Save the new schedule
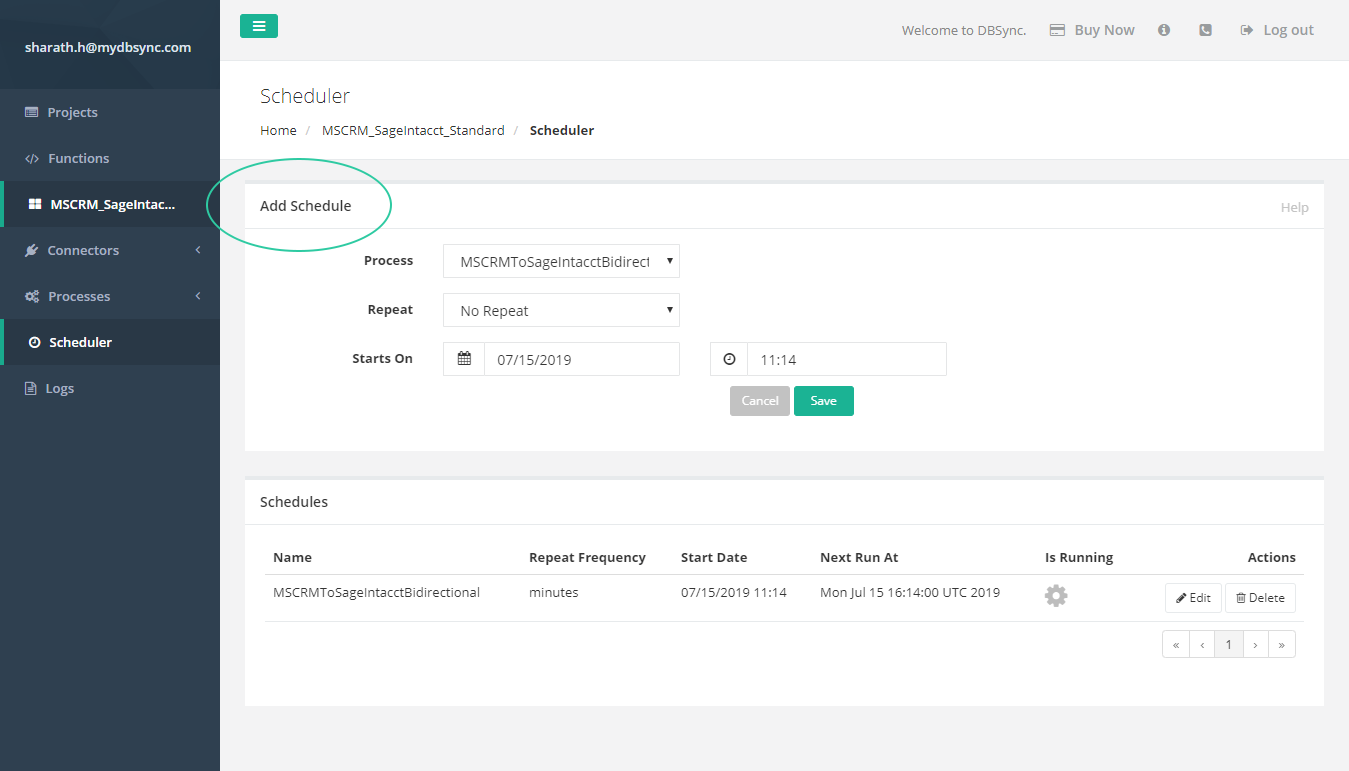The image size is (1349, 771). click(x=823, y=401)
